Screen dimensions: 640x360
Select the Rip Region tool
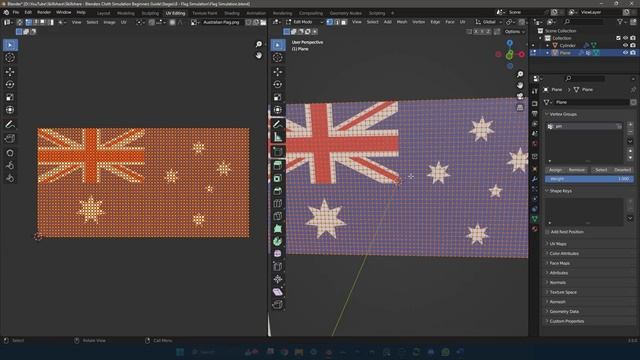(x=278, y=304)
